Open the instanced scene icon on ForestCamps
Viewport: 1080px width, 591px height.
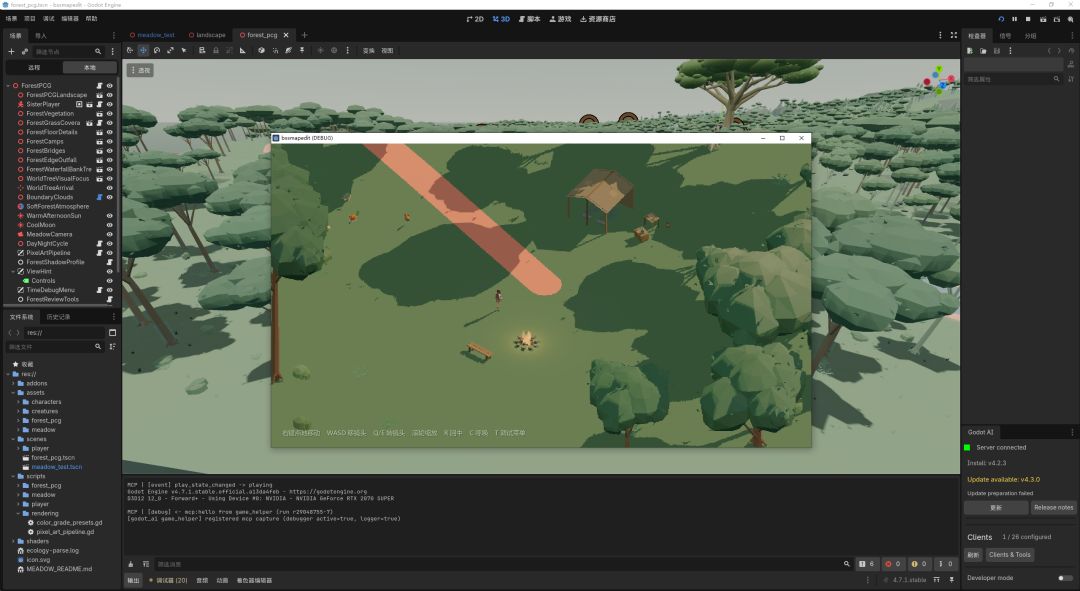[x=99, y=141]
